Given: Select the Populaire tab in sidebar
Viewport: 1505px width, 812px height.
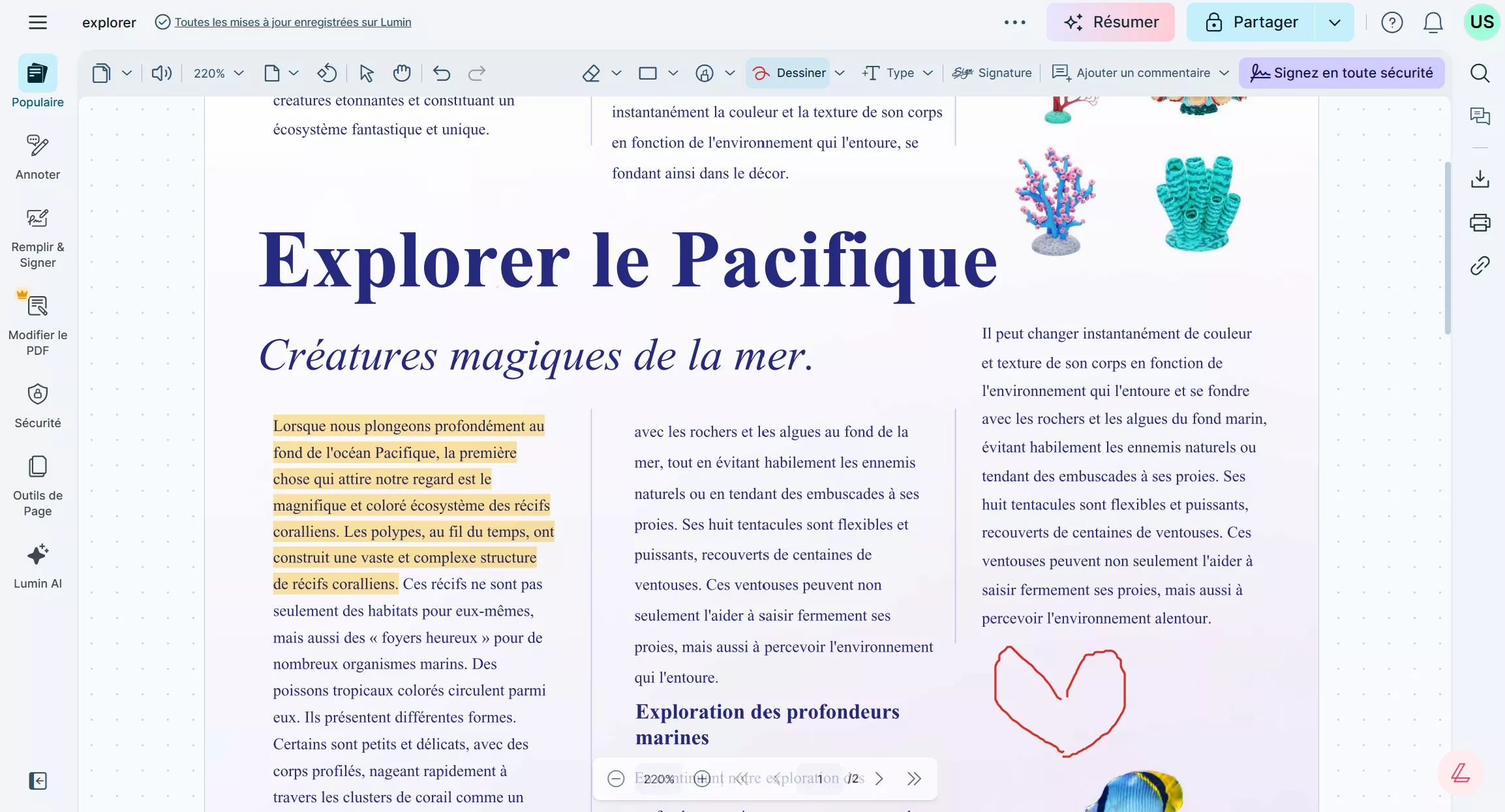Looking at the screenshot, I should [x=37, y=82].
